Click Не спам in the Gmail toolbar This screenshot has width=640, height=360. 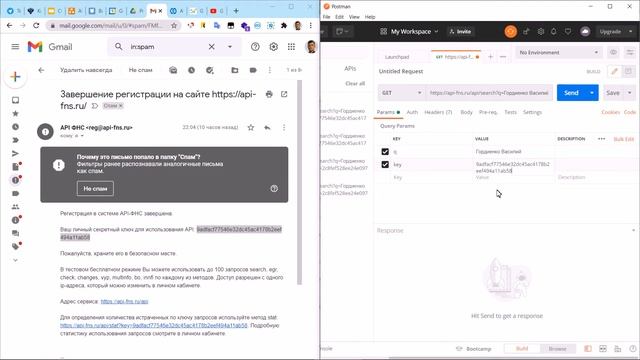140,70
